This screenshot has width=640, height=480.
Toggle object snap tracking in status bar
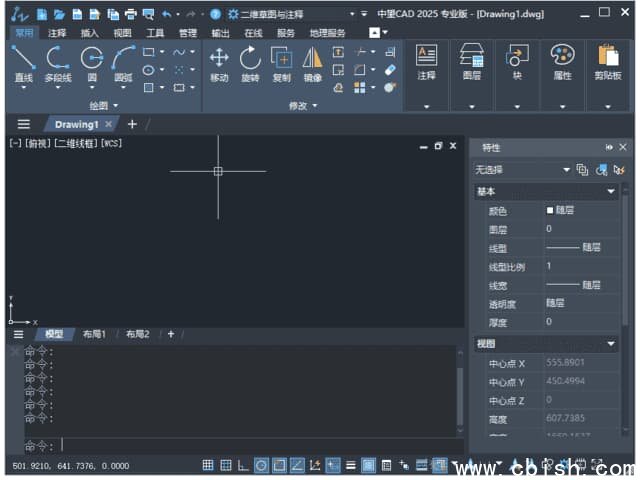(x=297, y=465)
